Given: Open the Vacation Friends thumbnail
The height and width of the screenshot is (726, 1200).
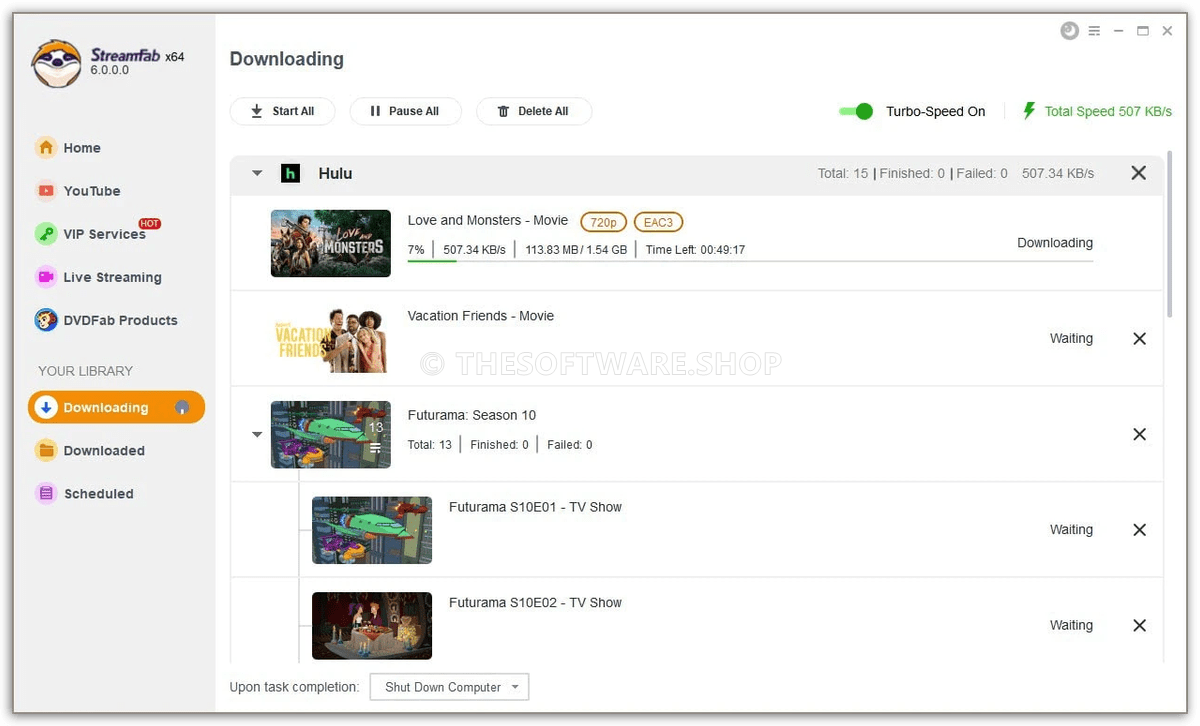Looking at the screenshot, I should pos(331,340).
